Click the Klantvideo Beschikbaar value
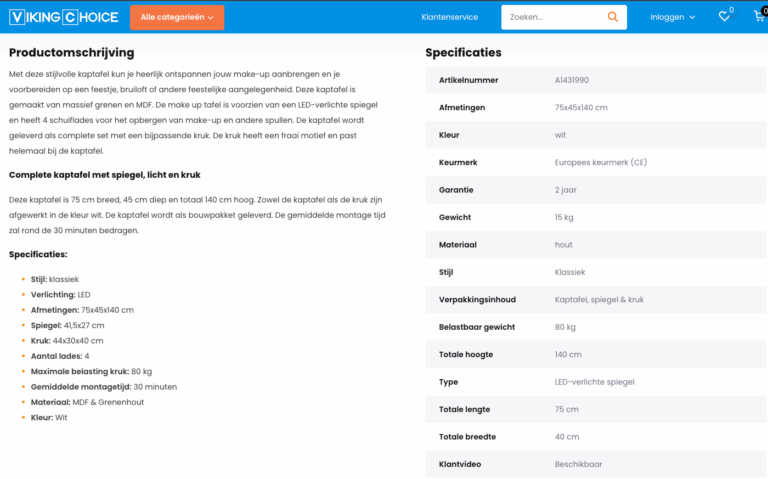The image size is (768, 479). tap(578, 464)
